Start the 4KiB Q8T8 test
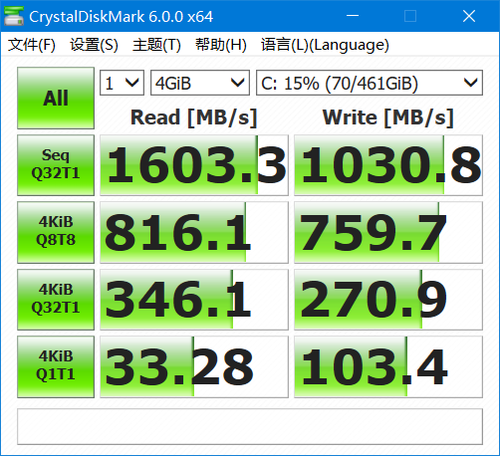 click(x=56, y=232)
